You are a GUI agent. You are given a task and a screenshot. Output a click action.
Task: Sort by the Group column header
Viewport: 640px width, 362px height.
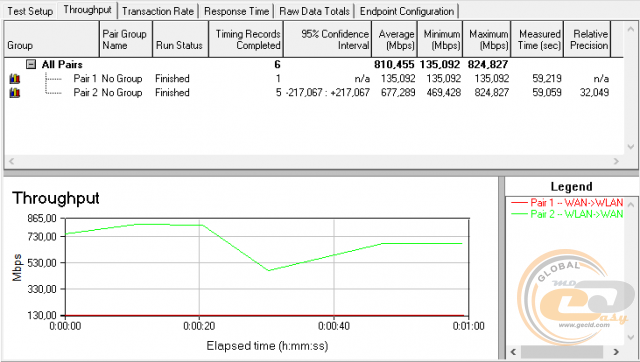tap(51, 39)
